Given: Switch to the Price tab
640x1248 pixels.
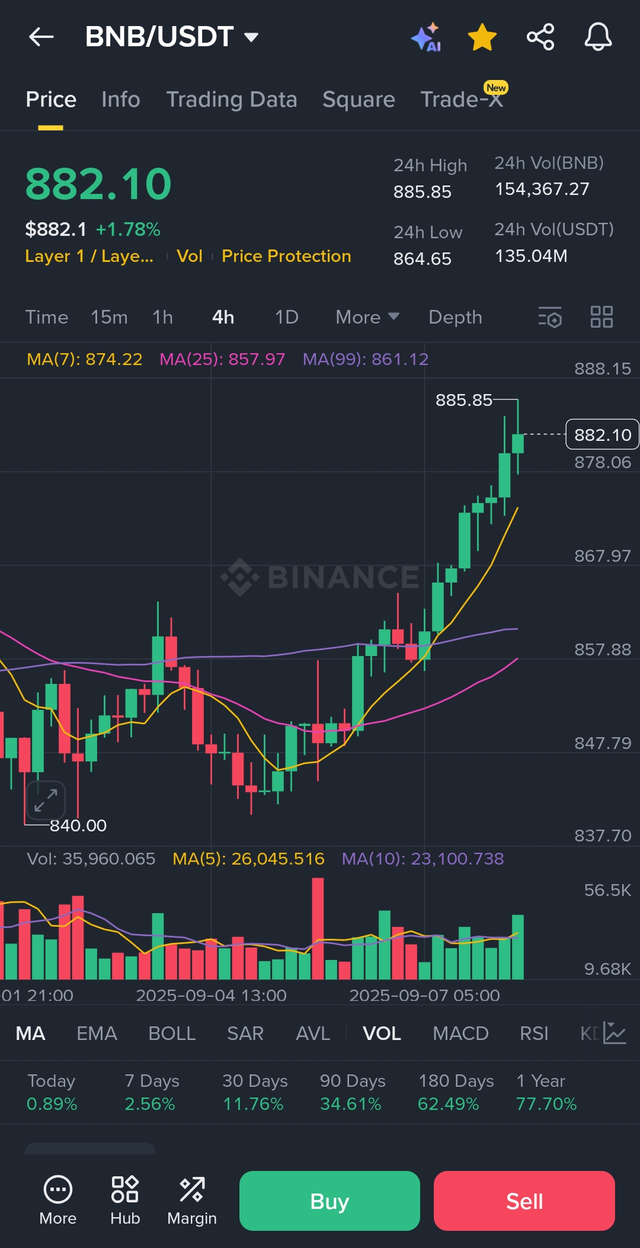Looking at the screenshot, I should (51, 99).
